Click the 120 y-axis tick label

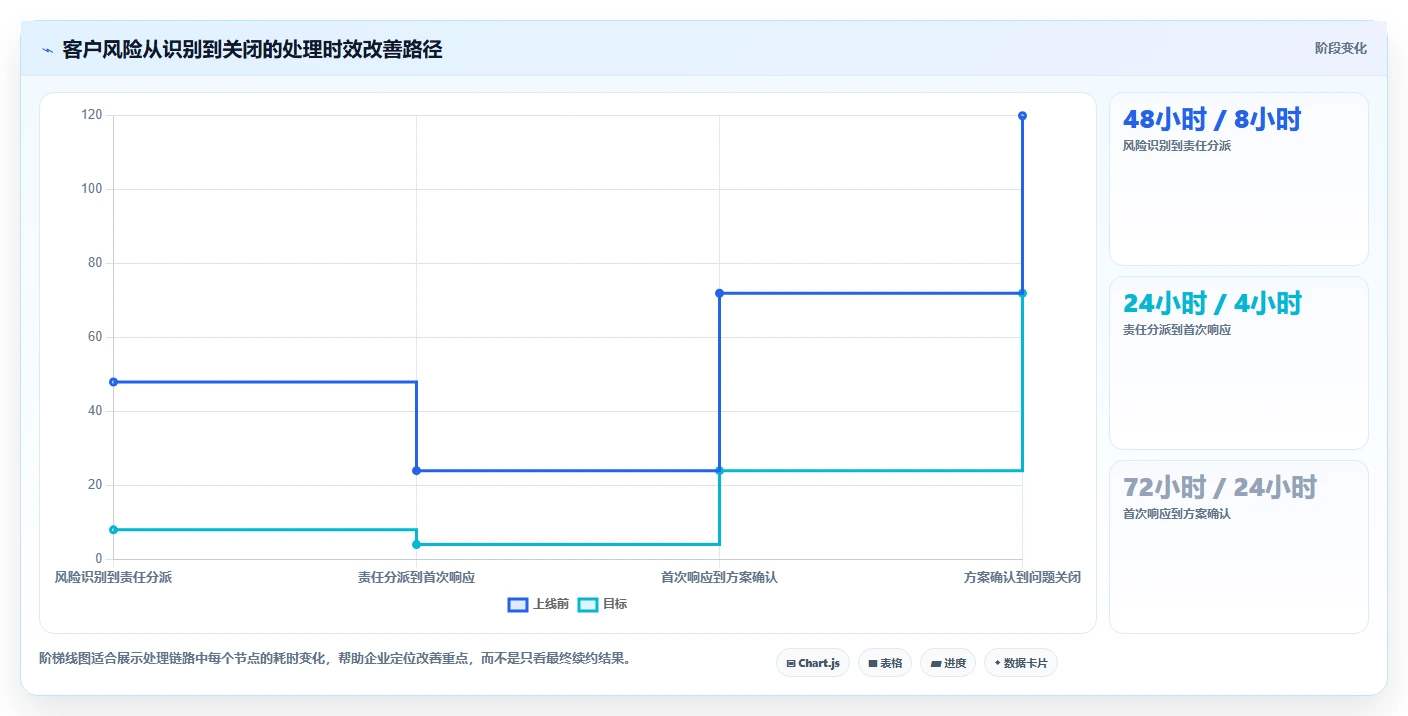point(92,115)
